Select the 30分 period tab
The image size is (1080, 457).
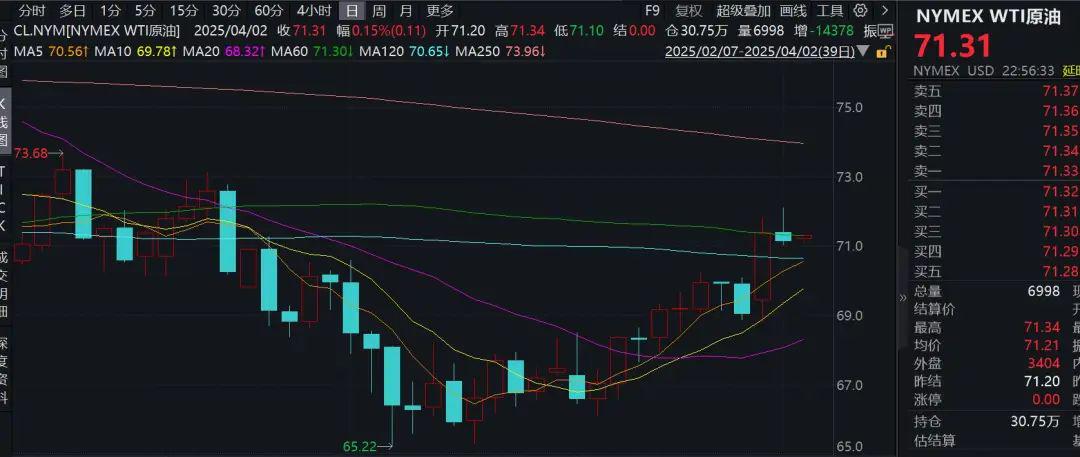(226, 10)
